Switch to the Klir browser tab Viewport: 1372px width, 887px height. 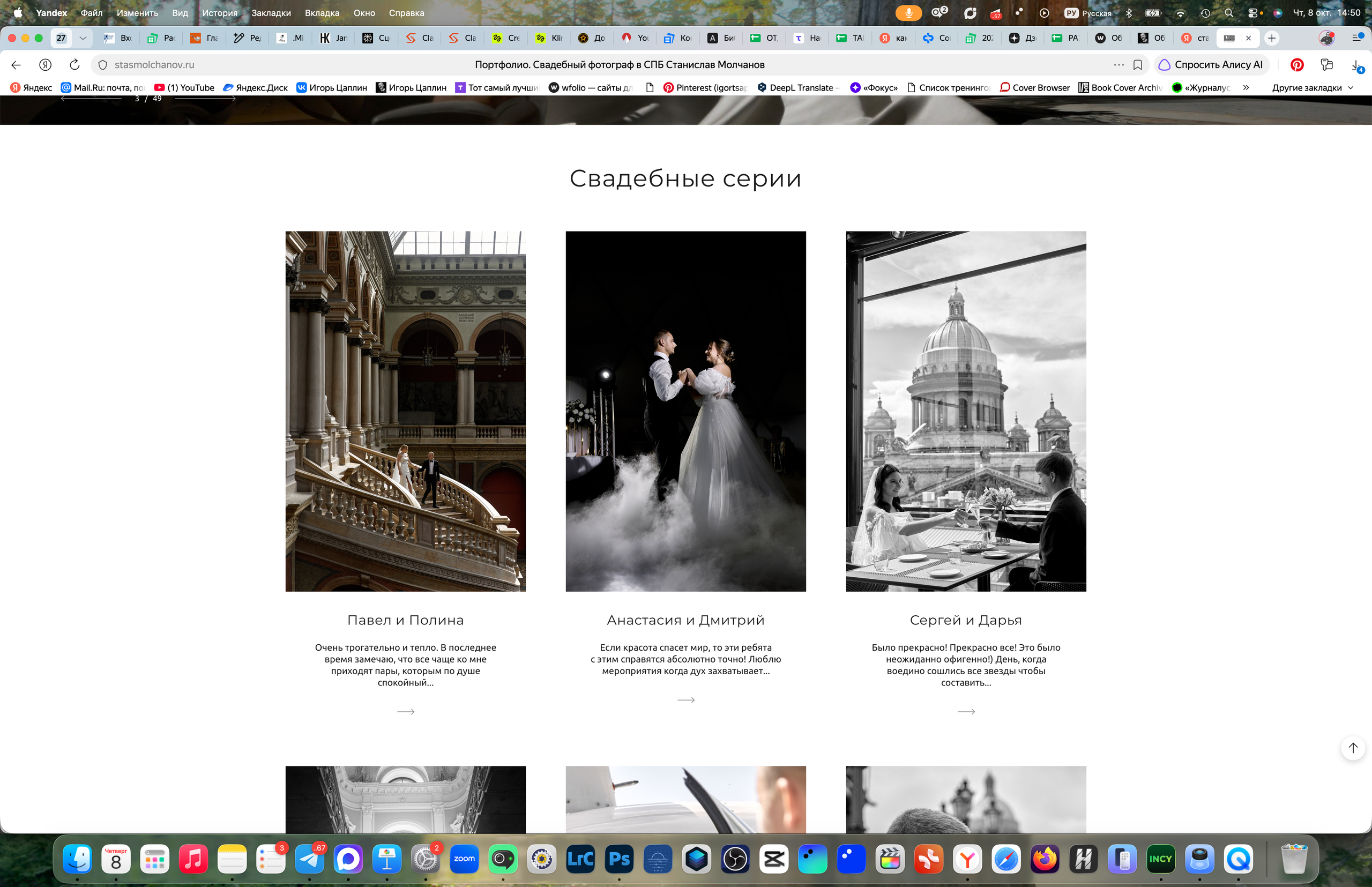(549, 38)
